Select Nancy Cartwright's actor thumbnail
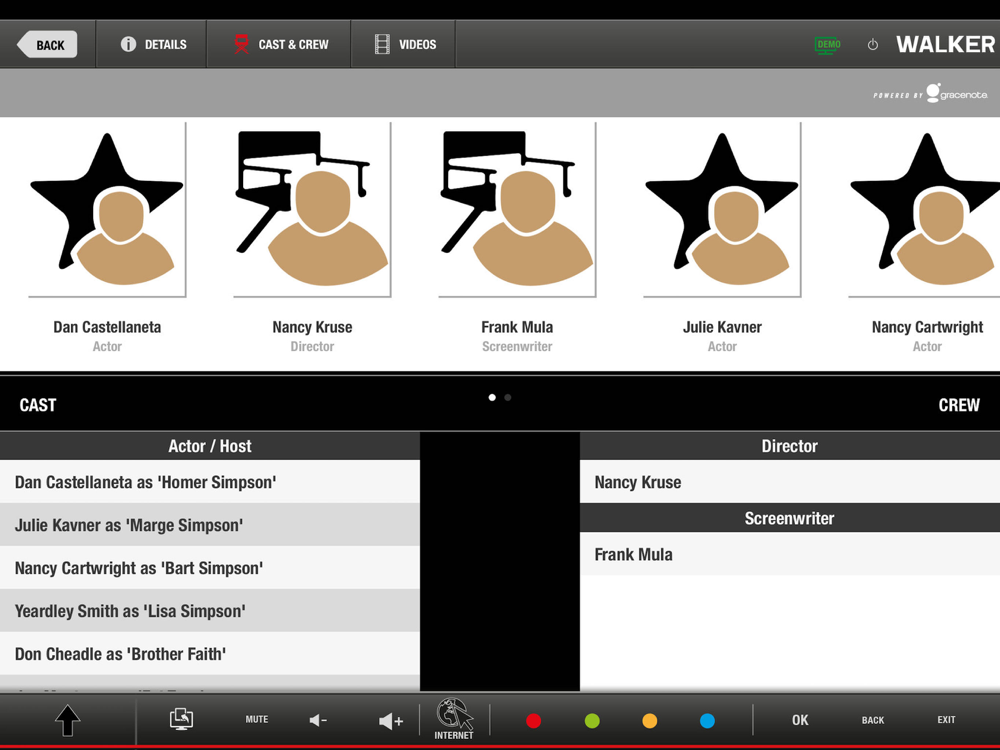This screenshot has width=1000, height=750. (924, 210)
